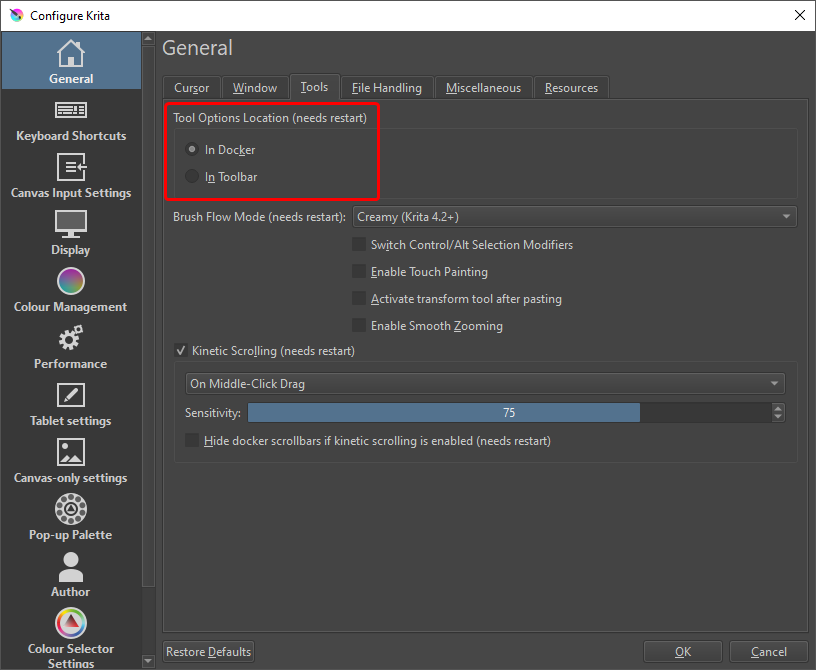This screenshot has width=816, height=670.
Task: Click the Krita logo in title bar
Action: coord(17,15)
